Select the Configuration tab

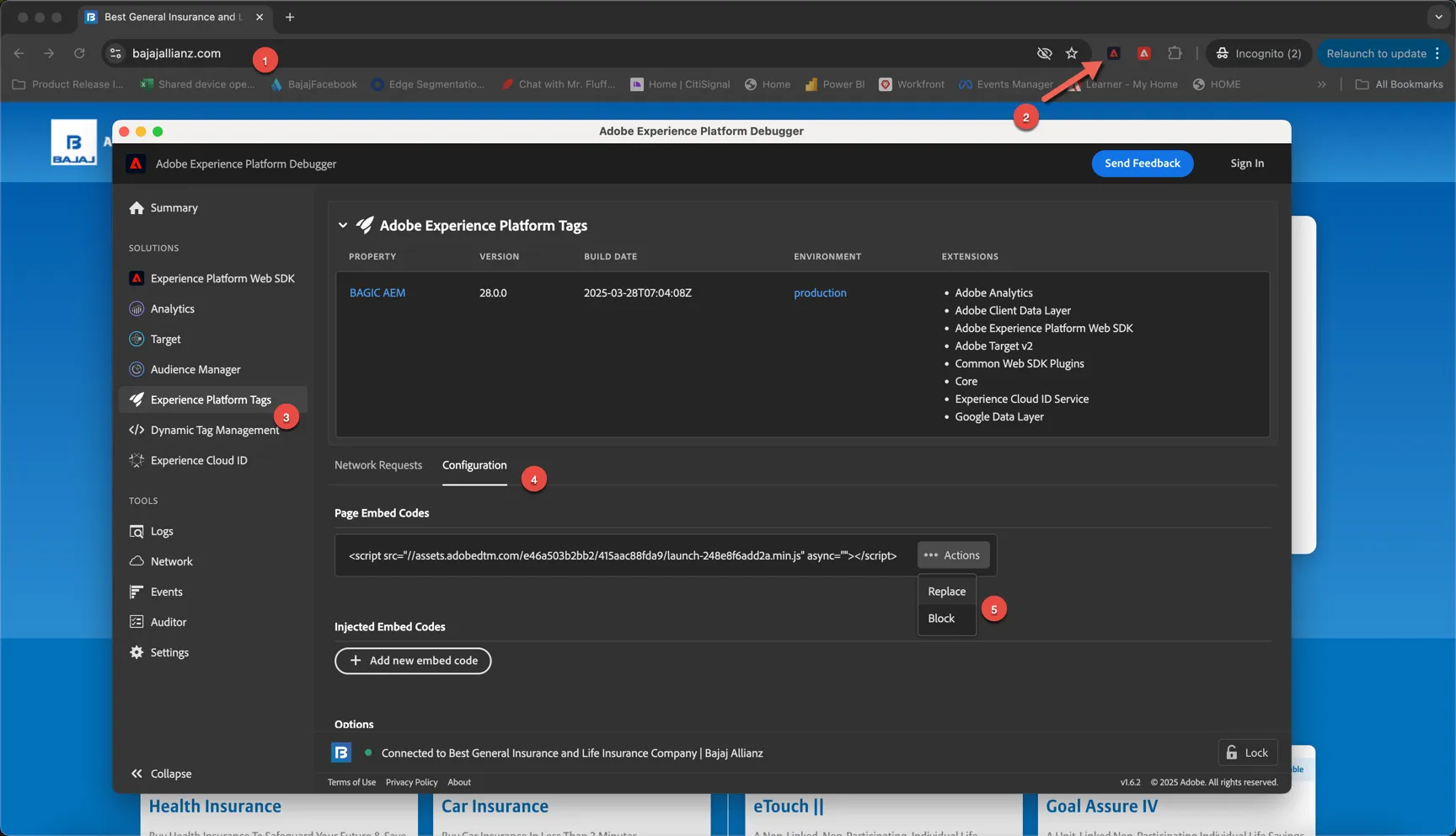click(474, 465)
